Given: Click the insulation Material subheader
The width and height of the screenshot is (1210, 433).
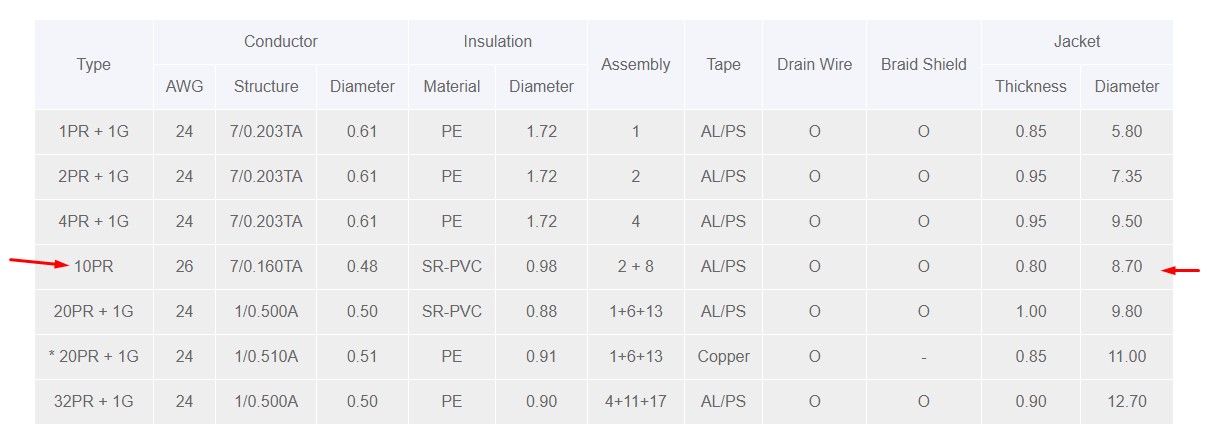Looking at the screenshot, I should [452, 87].
